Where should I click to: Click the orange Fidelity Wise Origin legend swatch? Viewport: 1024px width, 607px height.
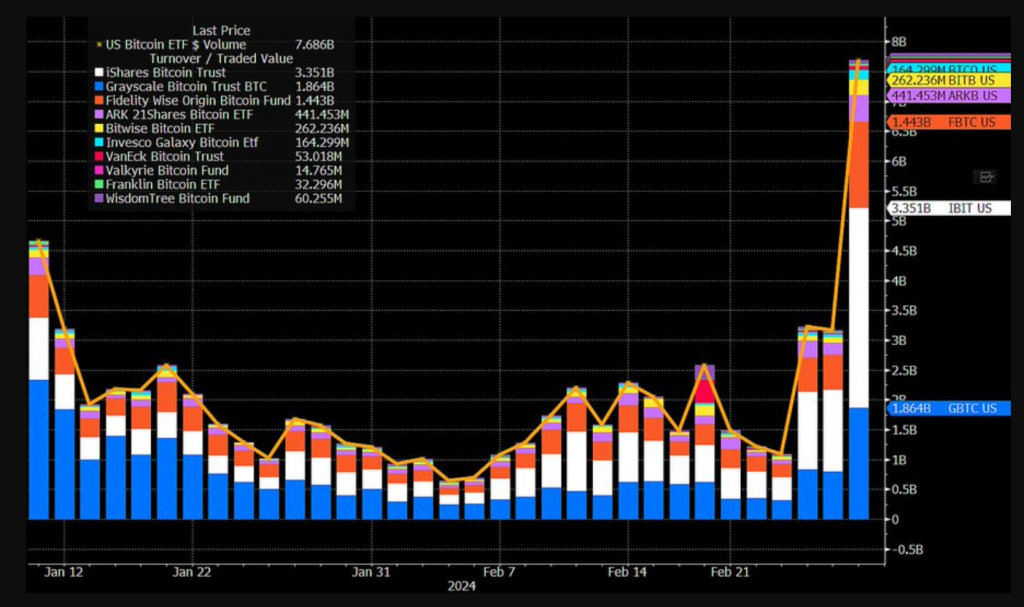pyautogui.click(x=98, y=101)
